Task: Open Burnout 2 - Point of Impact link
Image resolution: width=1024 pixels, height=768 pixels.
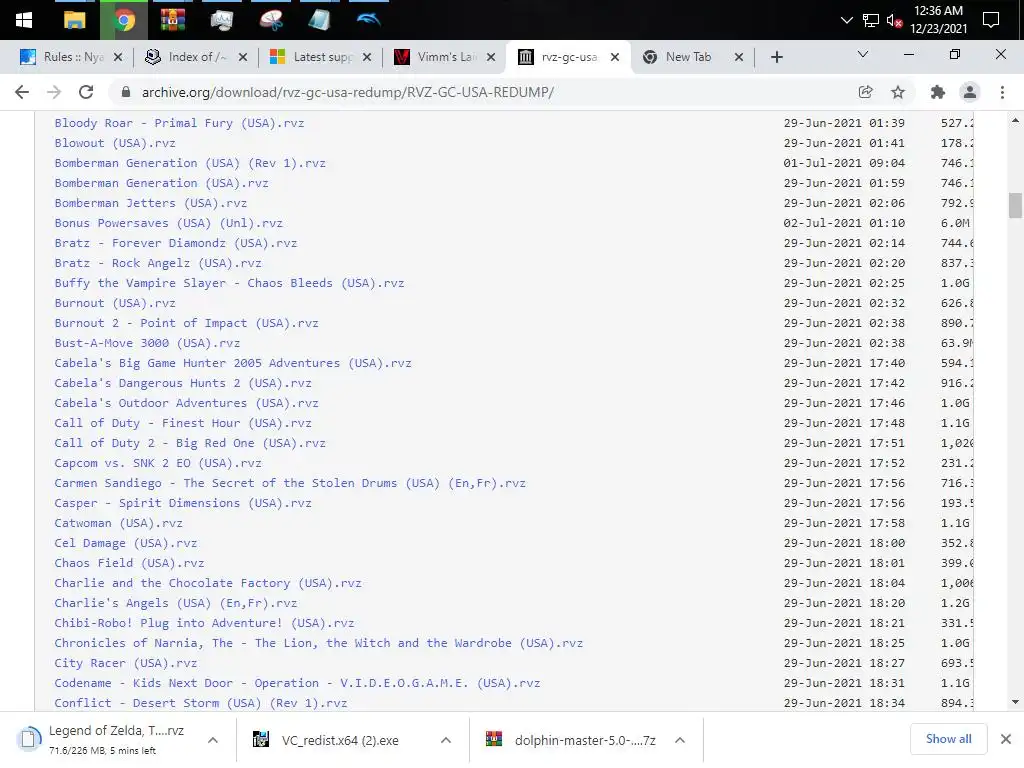Action: pos(186,323)
